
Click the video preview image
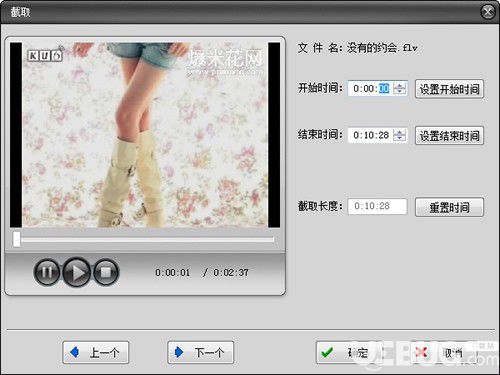[145, 135]
